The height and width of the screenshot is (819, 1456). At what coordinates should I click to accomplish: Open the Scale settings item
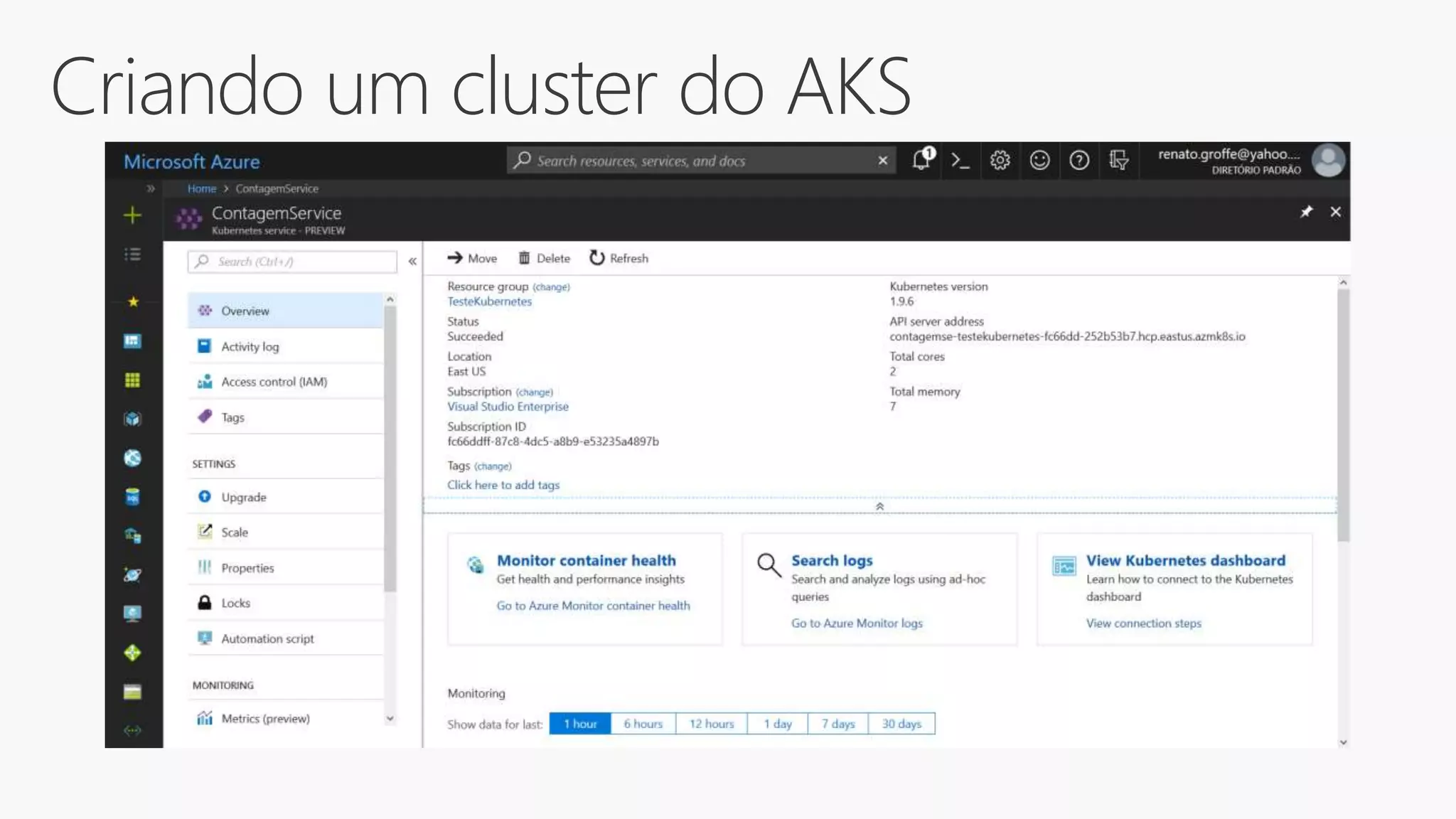(x=285, y=532)
